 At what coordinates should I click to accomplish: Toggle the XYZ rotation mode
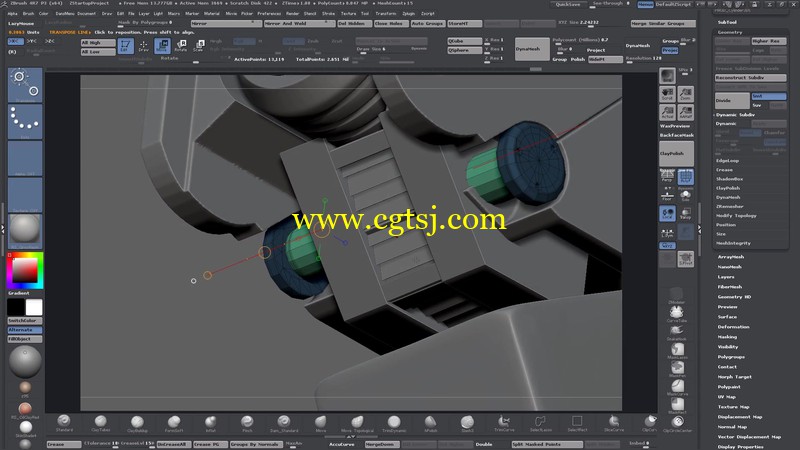(x=667, y=245)
